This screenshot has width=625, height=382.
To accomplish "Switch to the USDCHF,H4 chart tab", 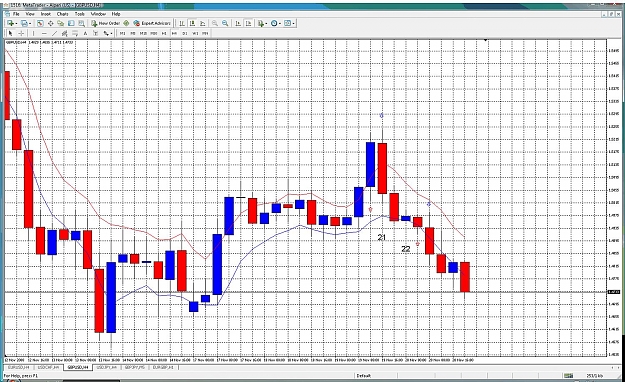I will pyautogui.click(x=48, y=367).
